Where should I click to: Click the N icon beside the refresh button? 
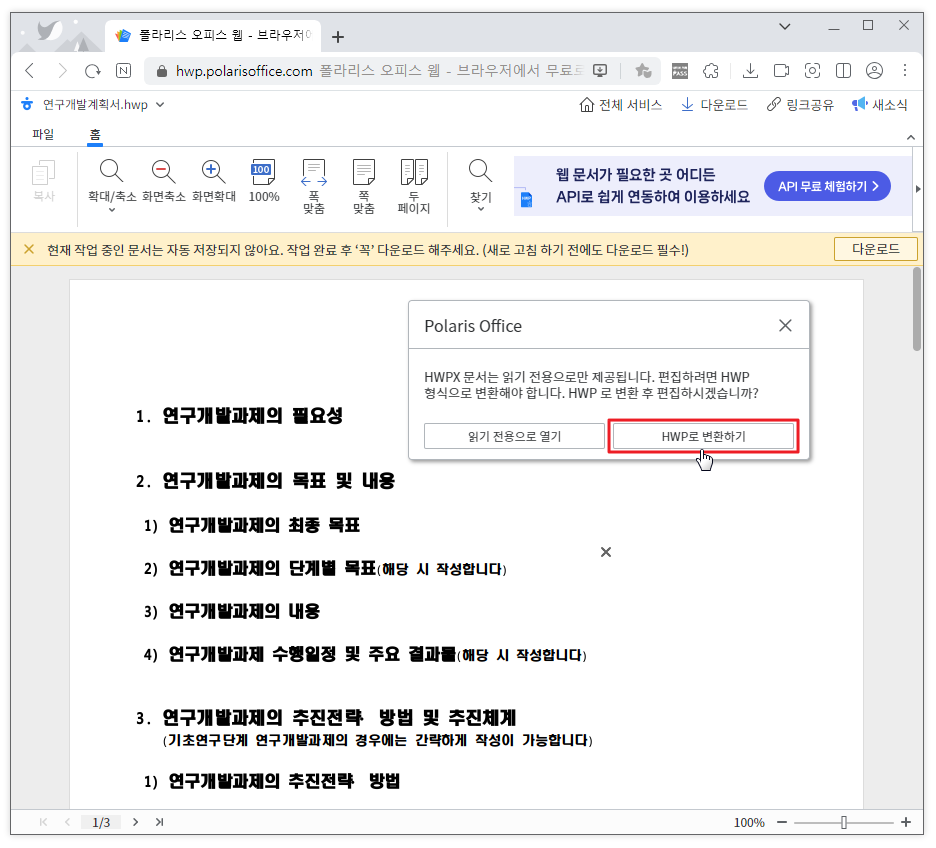124,71
